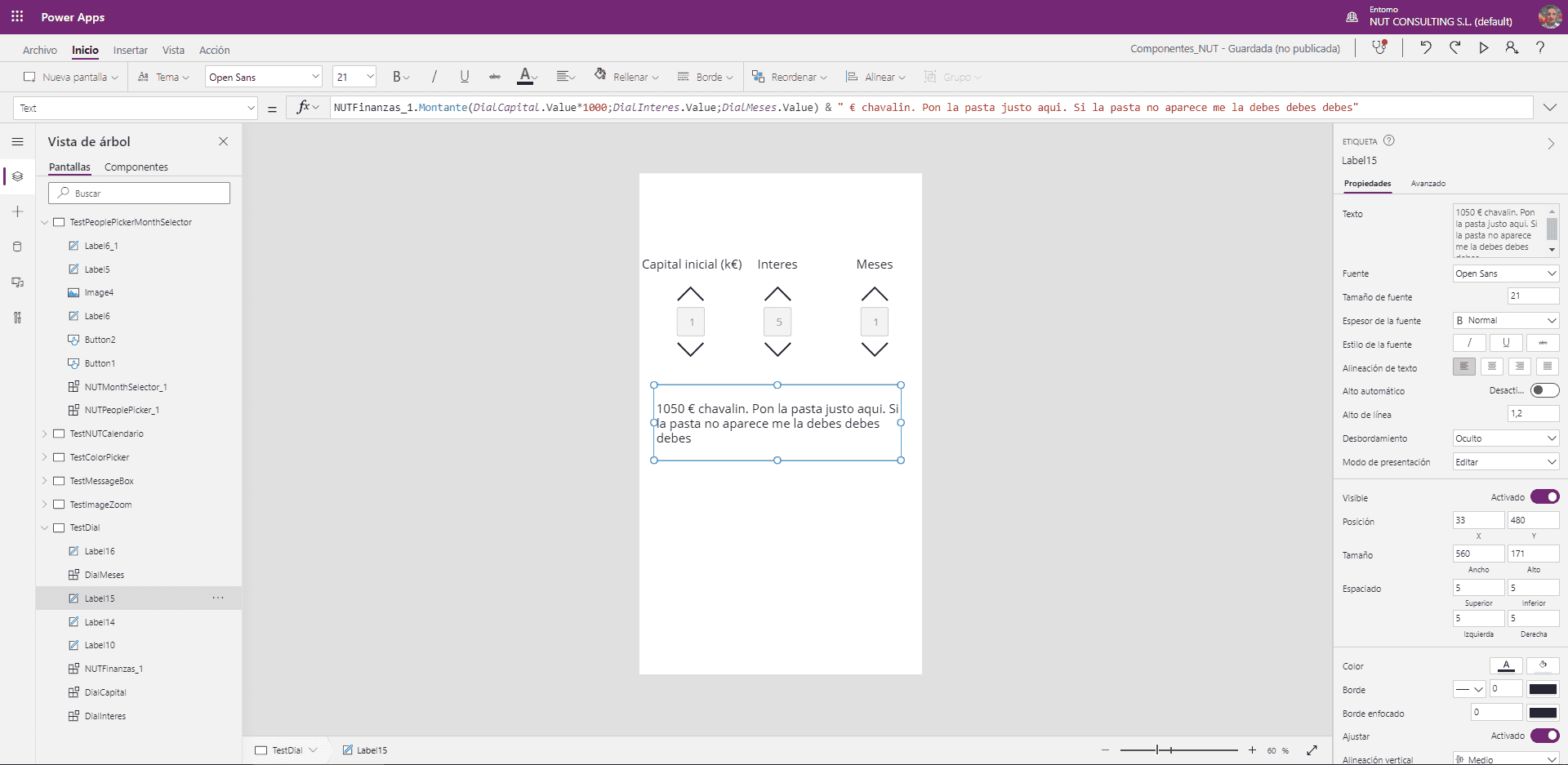Viewport: 1568px width, 765px height.
Task: Enable the Alto automático toggle
Action: coord(1544,390)
